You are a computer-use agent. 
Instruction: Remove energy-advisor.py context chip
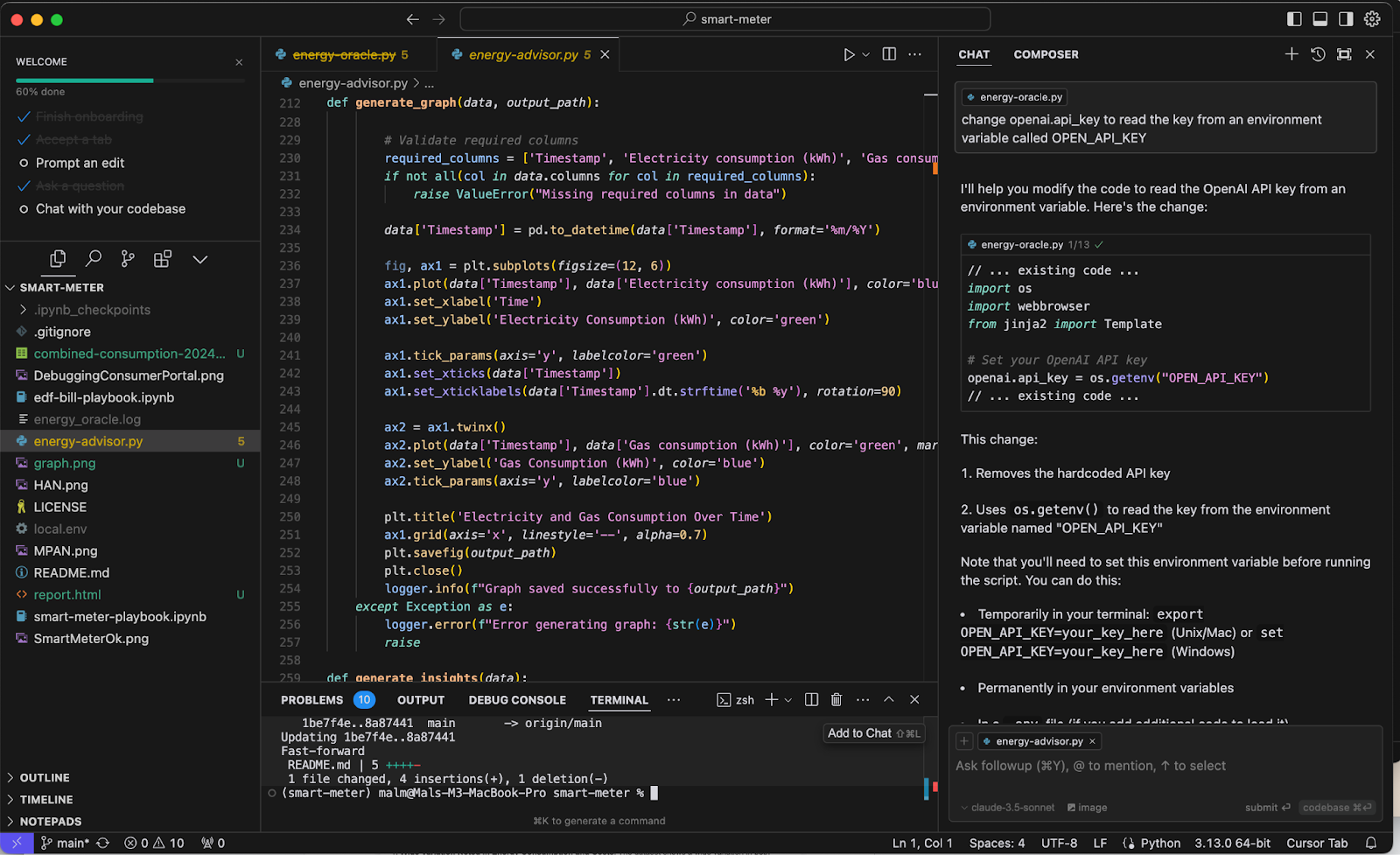click(x=1092, y=741)
